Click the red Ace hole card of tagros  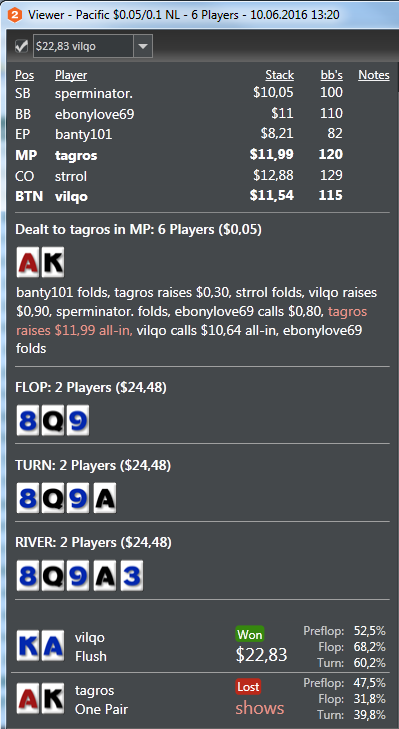point(28,262)
